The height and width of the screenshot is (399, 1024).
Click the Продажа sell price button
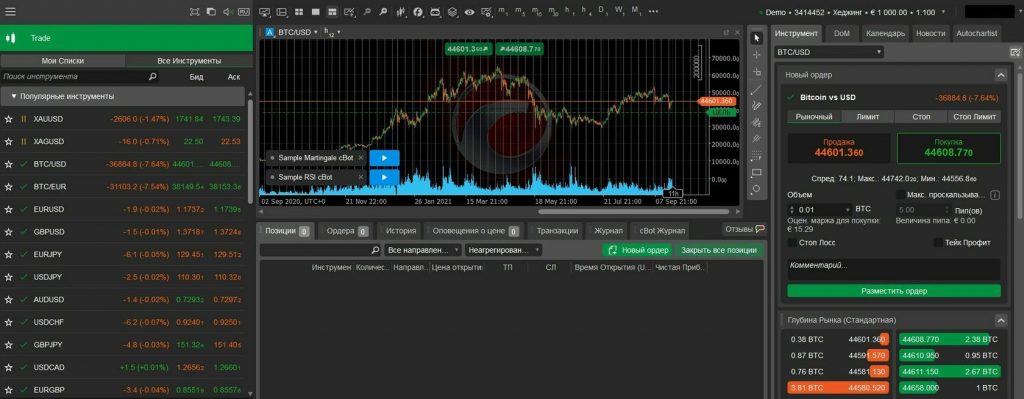839,148
